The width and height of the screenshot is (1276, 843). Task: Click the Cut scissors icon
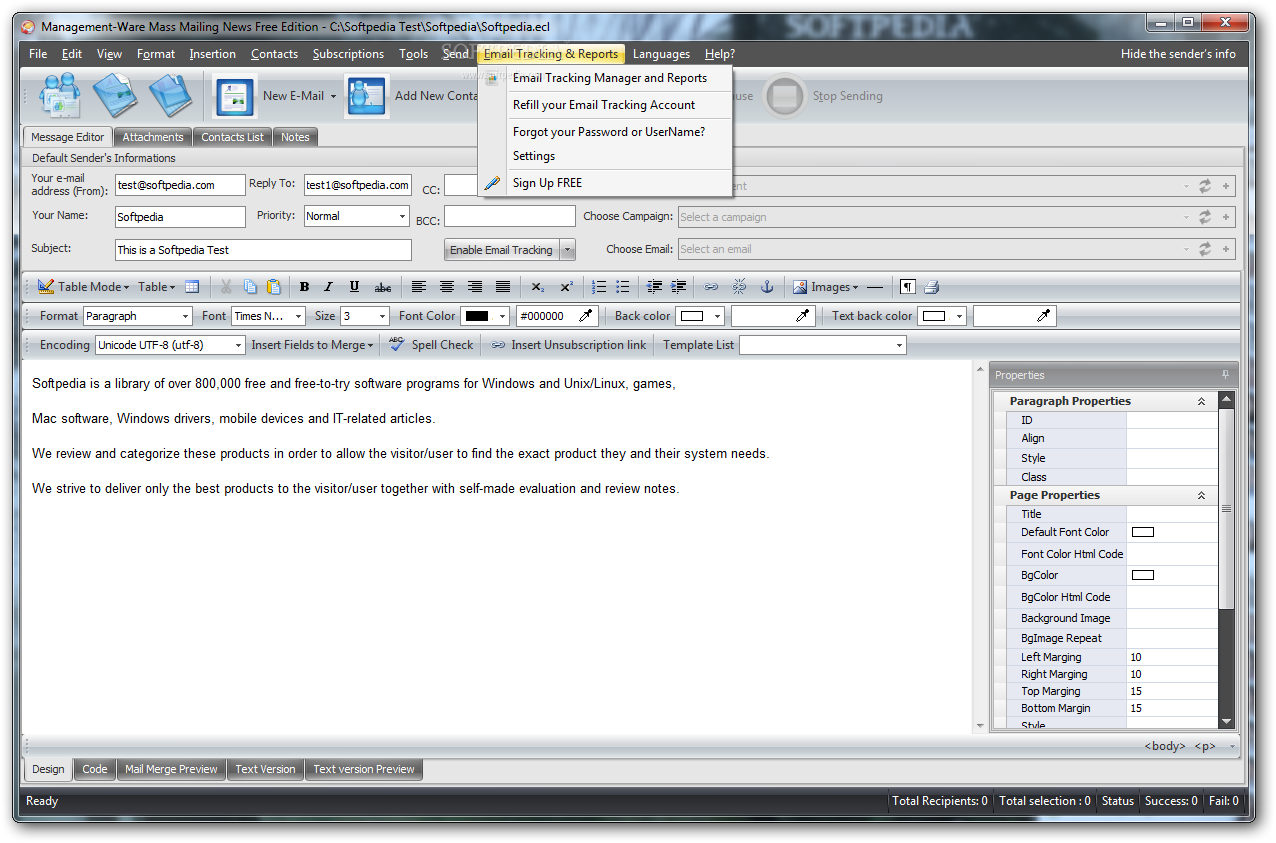tap(226, 287)
